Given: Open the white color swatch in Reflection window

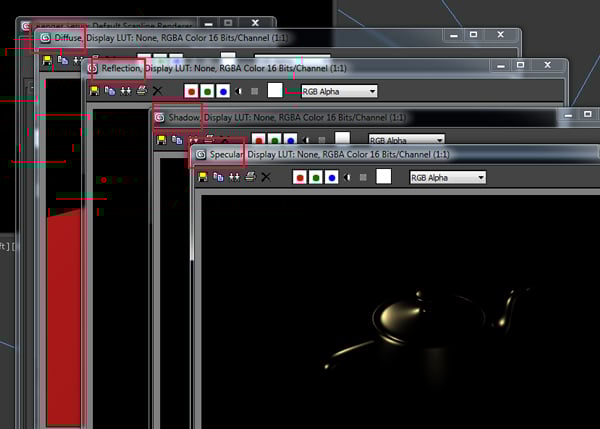Looking at the screenshot, I should click(x=275, y=90).
